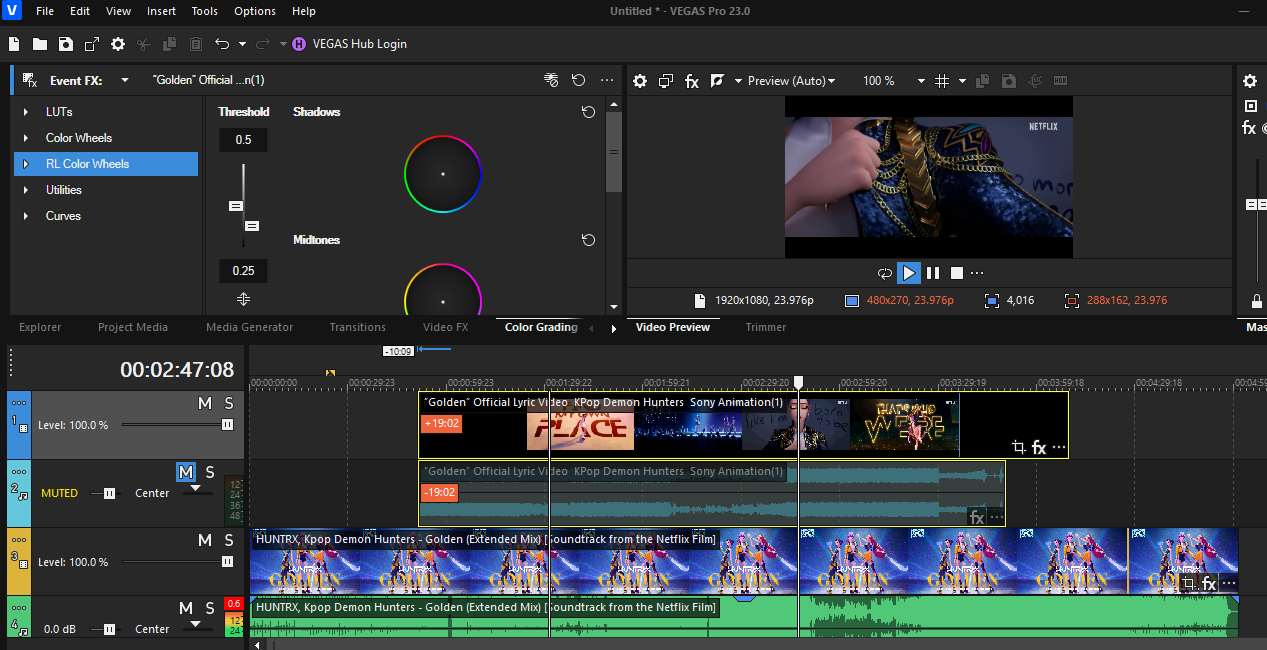
Task: Open event fx on Golden lyric video clip
Action: click(x=1039, y=448)
